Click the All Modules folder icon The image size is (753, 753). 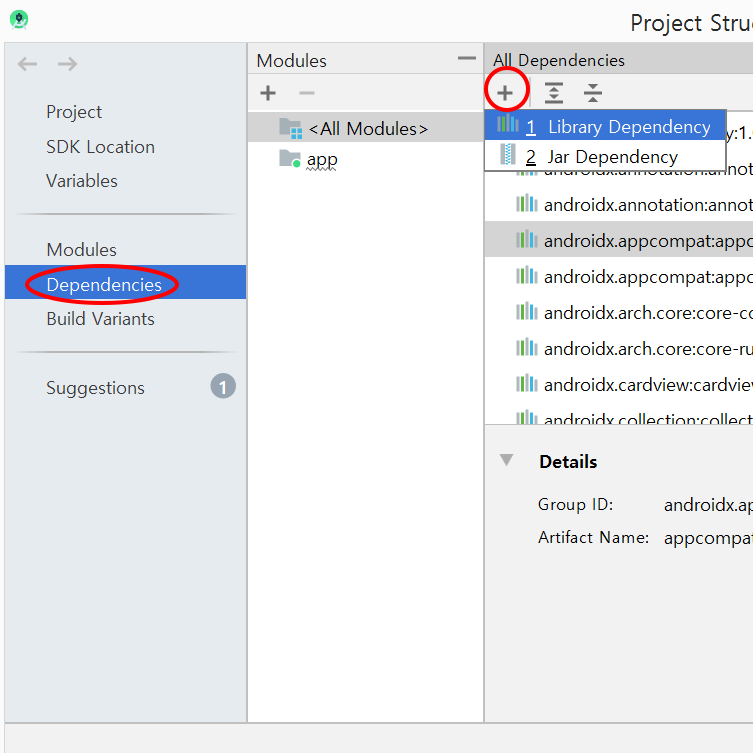291,128
